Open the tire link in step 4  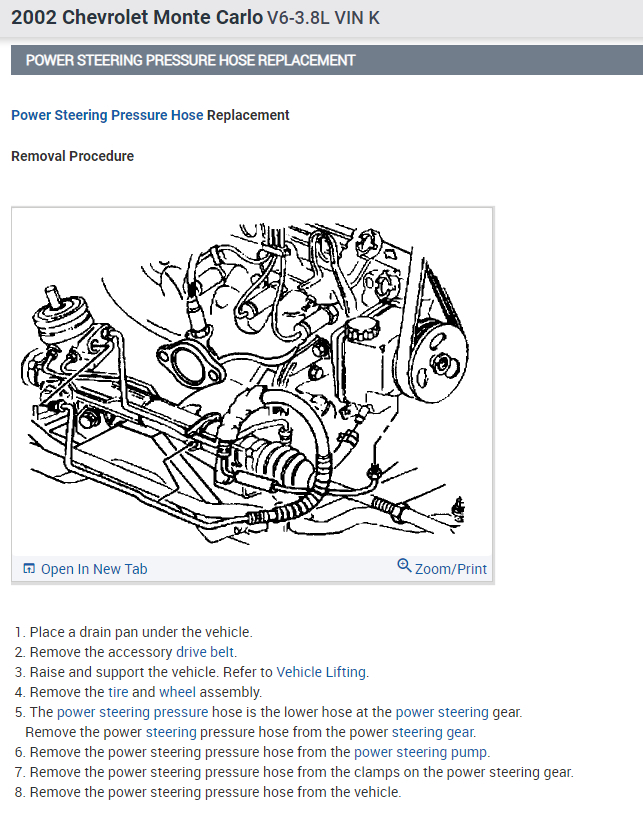118,692
